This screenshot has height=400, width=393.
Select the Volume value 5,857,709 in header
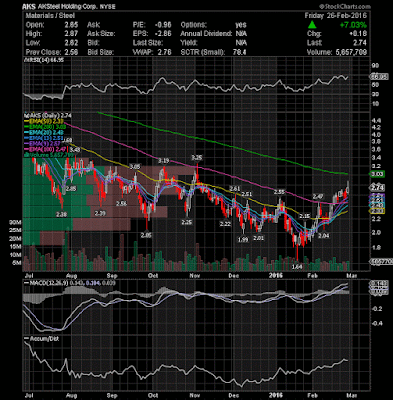point(350,52)
